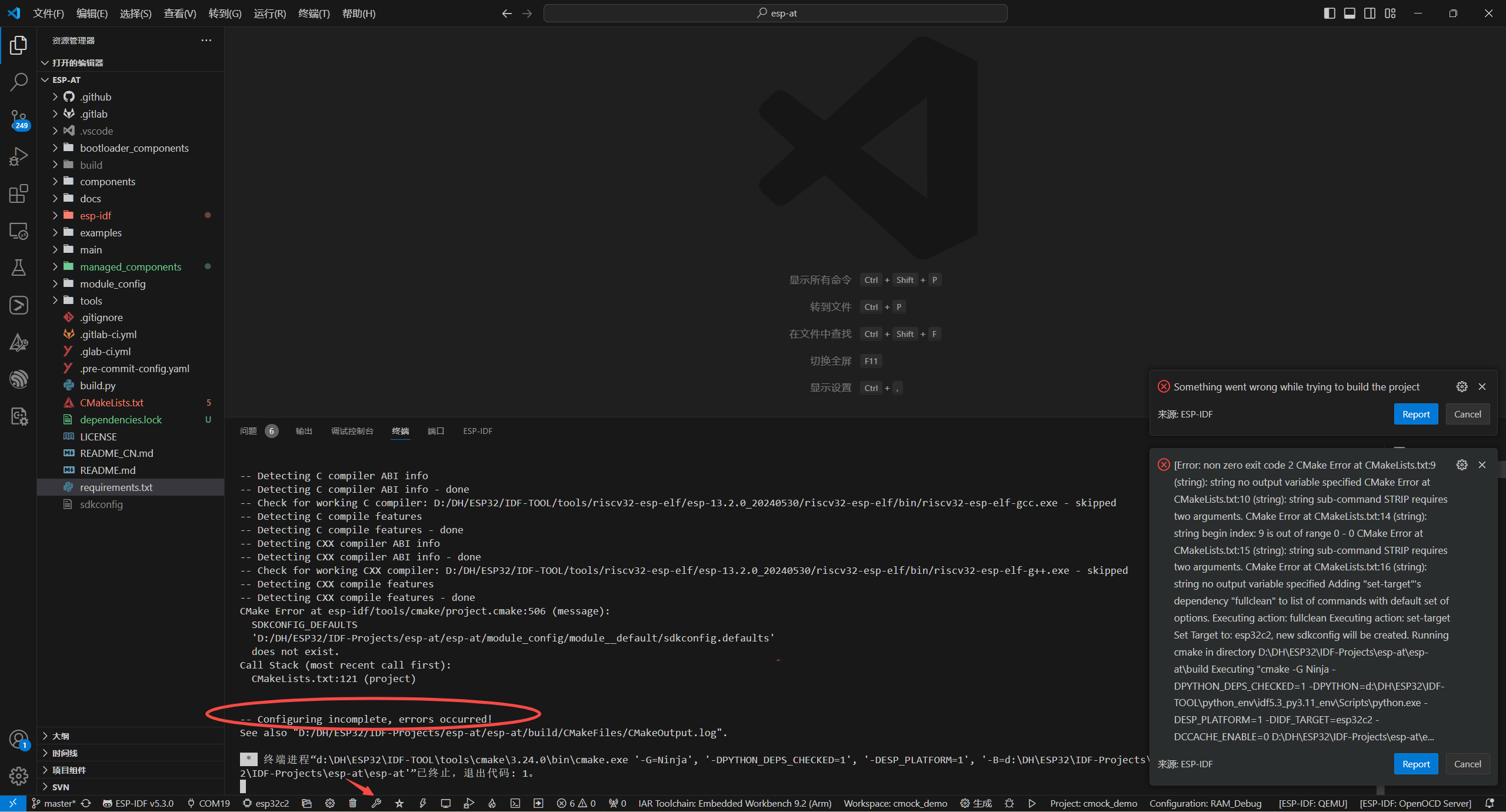Open Customize Layout icon in title bar
This screenshot has width=1506, height=812.
tap(1390, 13)
